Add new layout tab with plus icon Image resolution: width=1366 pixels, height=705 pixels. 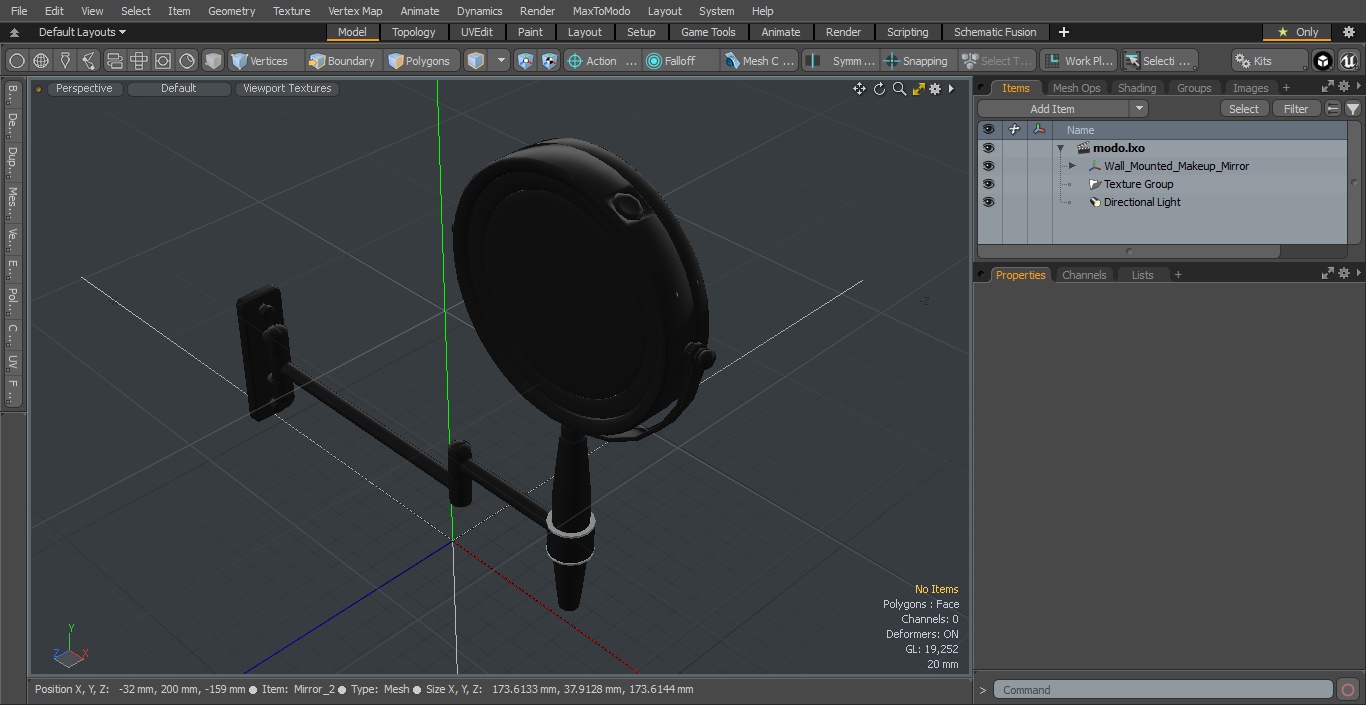point(1063,32)
